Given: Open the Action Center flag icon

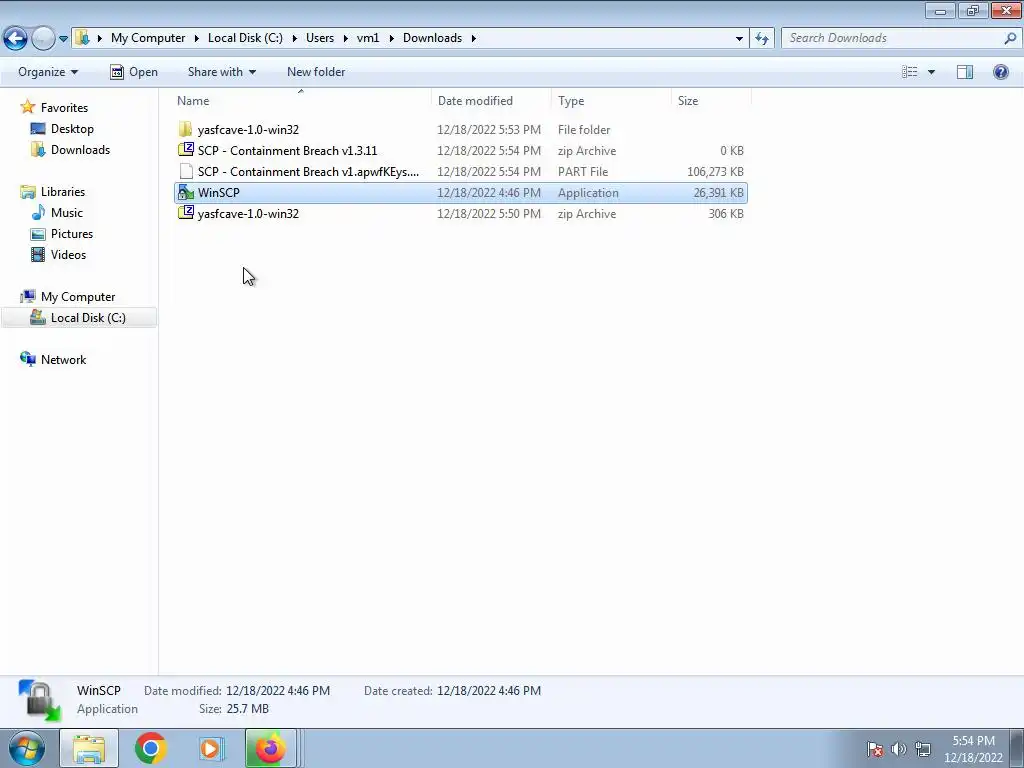Looking at the screenshot, I should 874,749.
